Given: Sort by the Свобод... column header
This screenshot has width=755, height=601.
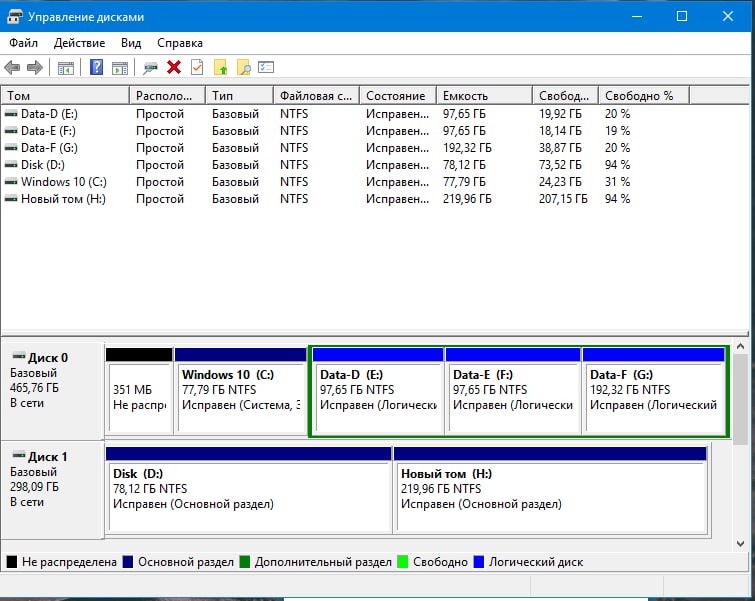Looking at the screenshot, I should coord(565,95).
